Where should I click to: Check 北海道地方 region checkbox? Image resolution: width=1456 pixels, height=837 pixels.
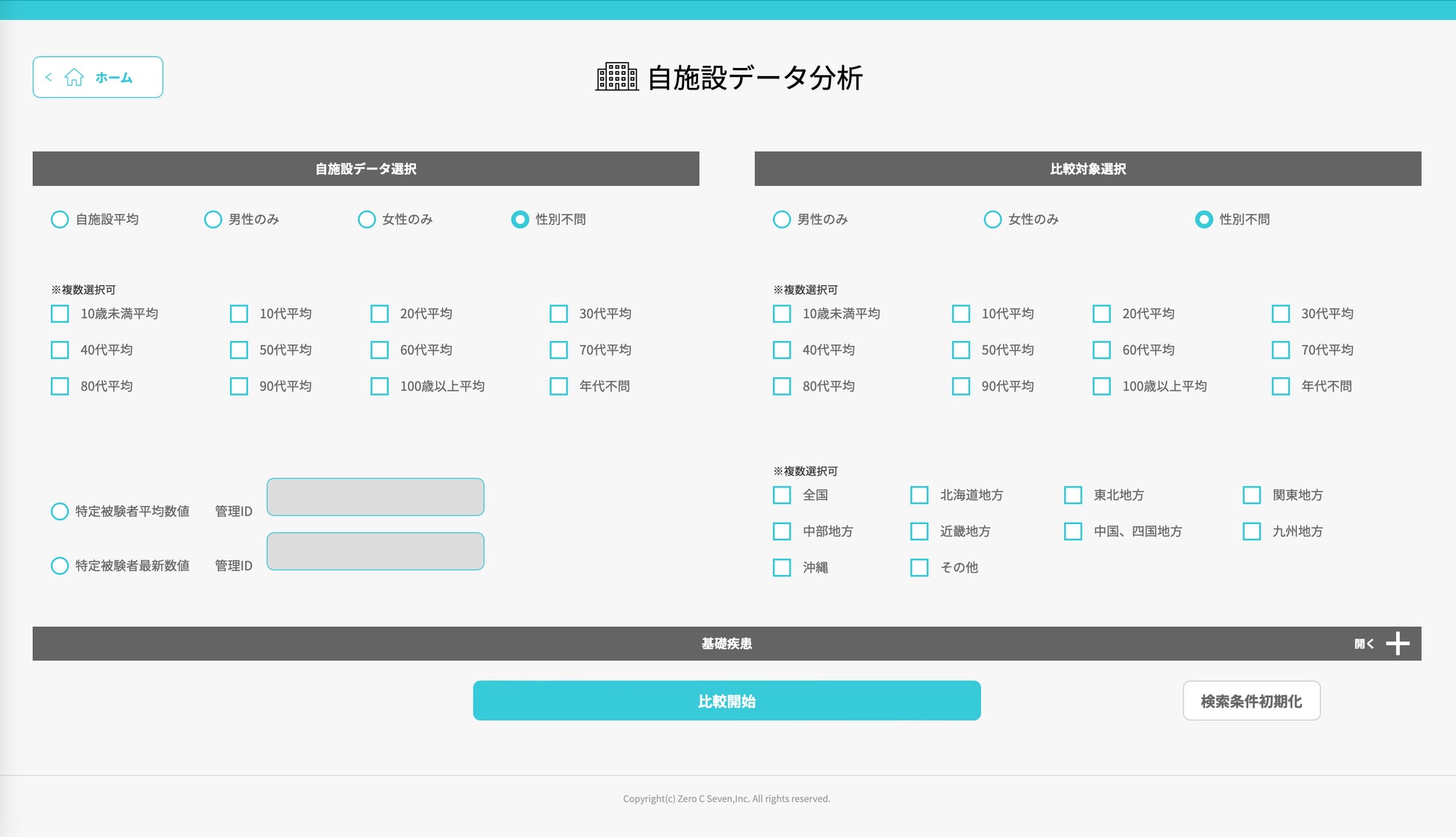tap(919, 495)
